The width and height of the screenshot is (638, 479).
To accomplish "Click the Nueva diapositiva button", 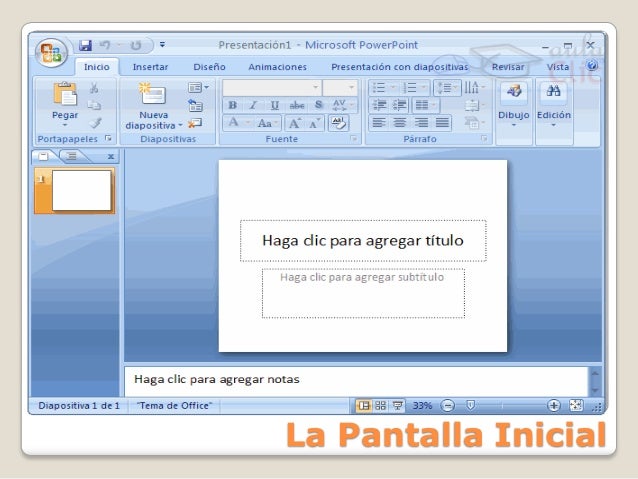I will coord(153,106).
